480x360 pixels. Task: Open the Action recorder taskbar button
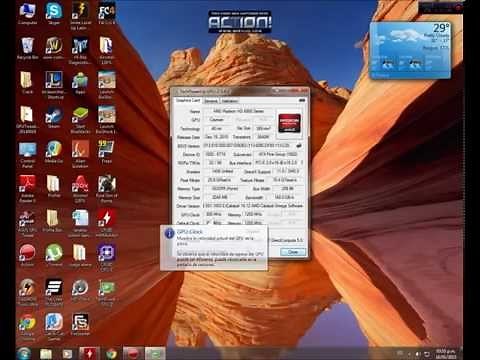pyautogui.click(x=133, y=353)
